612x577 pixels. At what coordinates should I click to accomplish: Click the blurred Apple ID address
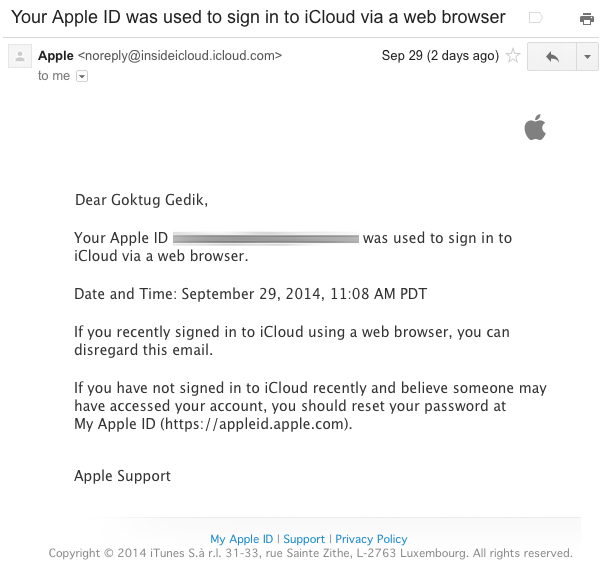click(266, 239)
